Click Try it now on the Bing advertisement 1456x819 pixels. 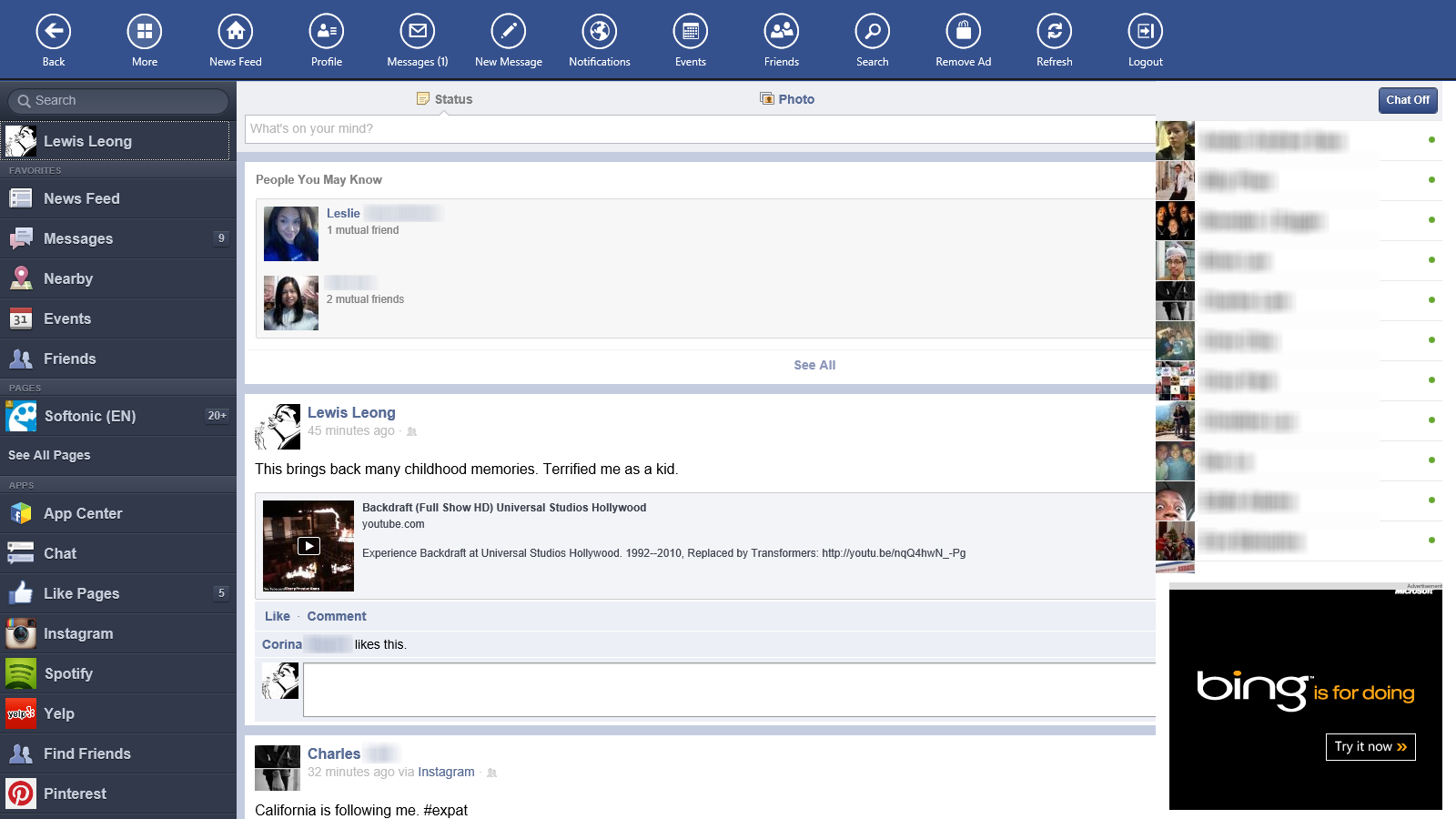[1370, 746]
